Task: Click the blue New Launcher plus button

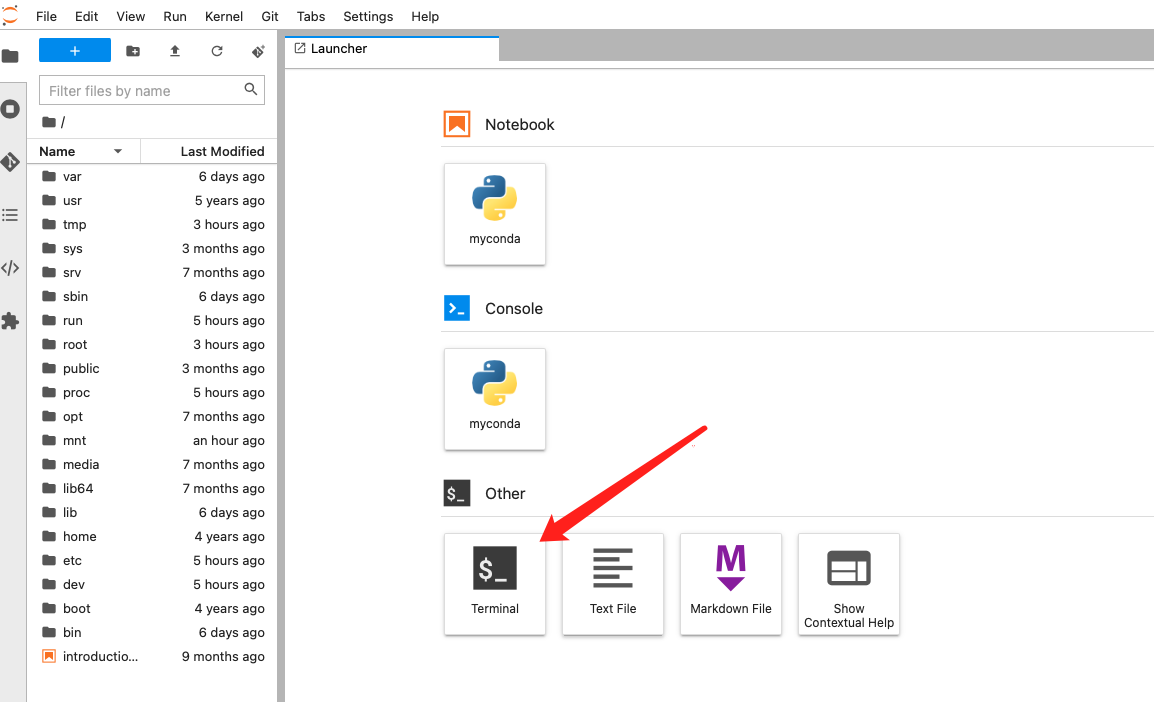Action: tap(74, 51)
